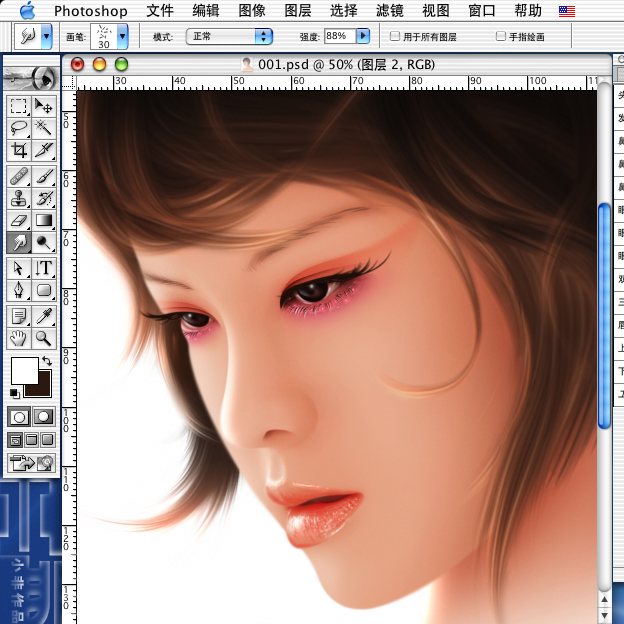Select the Clone Stamp tool
This screenshot has width=624, height=624.
click(19, 198)
